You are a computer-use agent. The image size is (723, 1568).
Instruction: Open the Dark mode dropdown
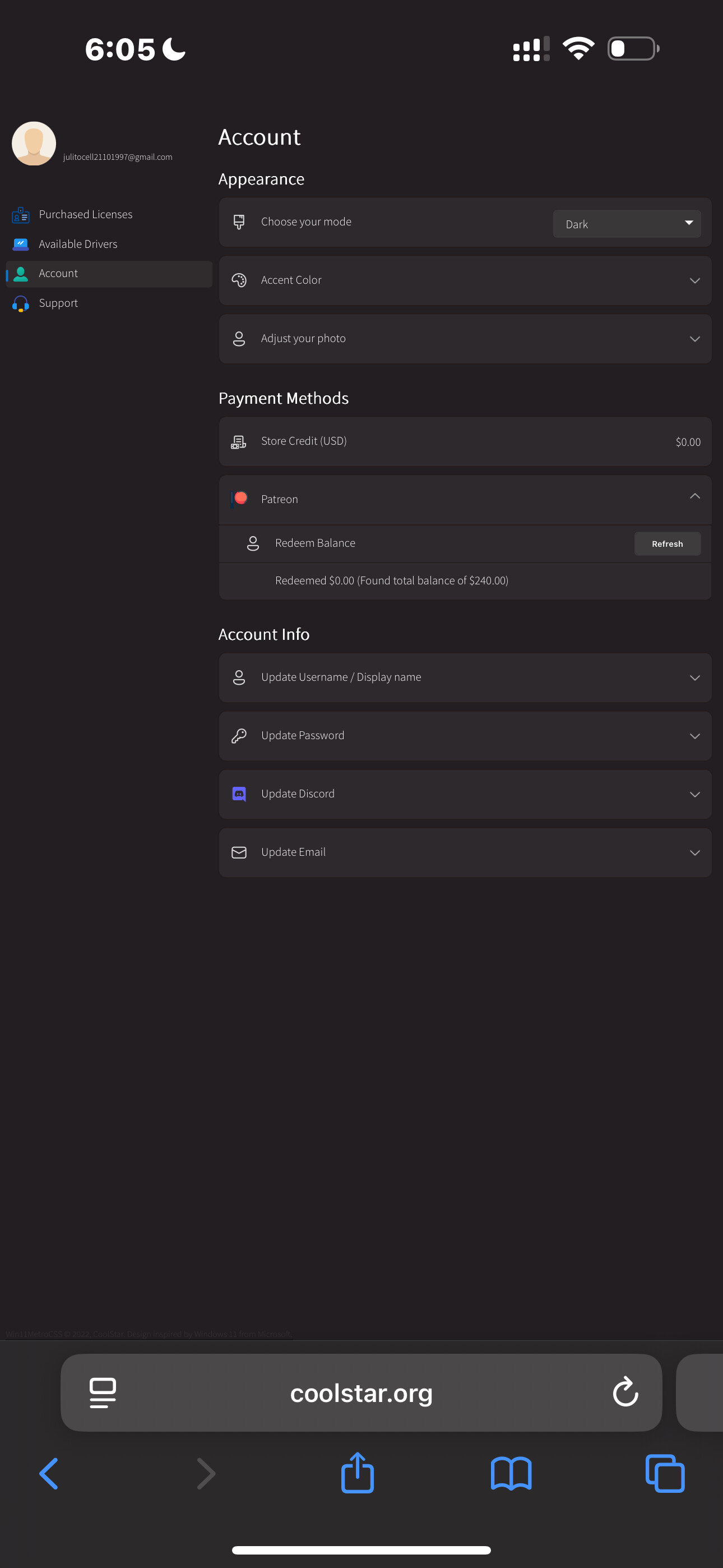[626, 224]
